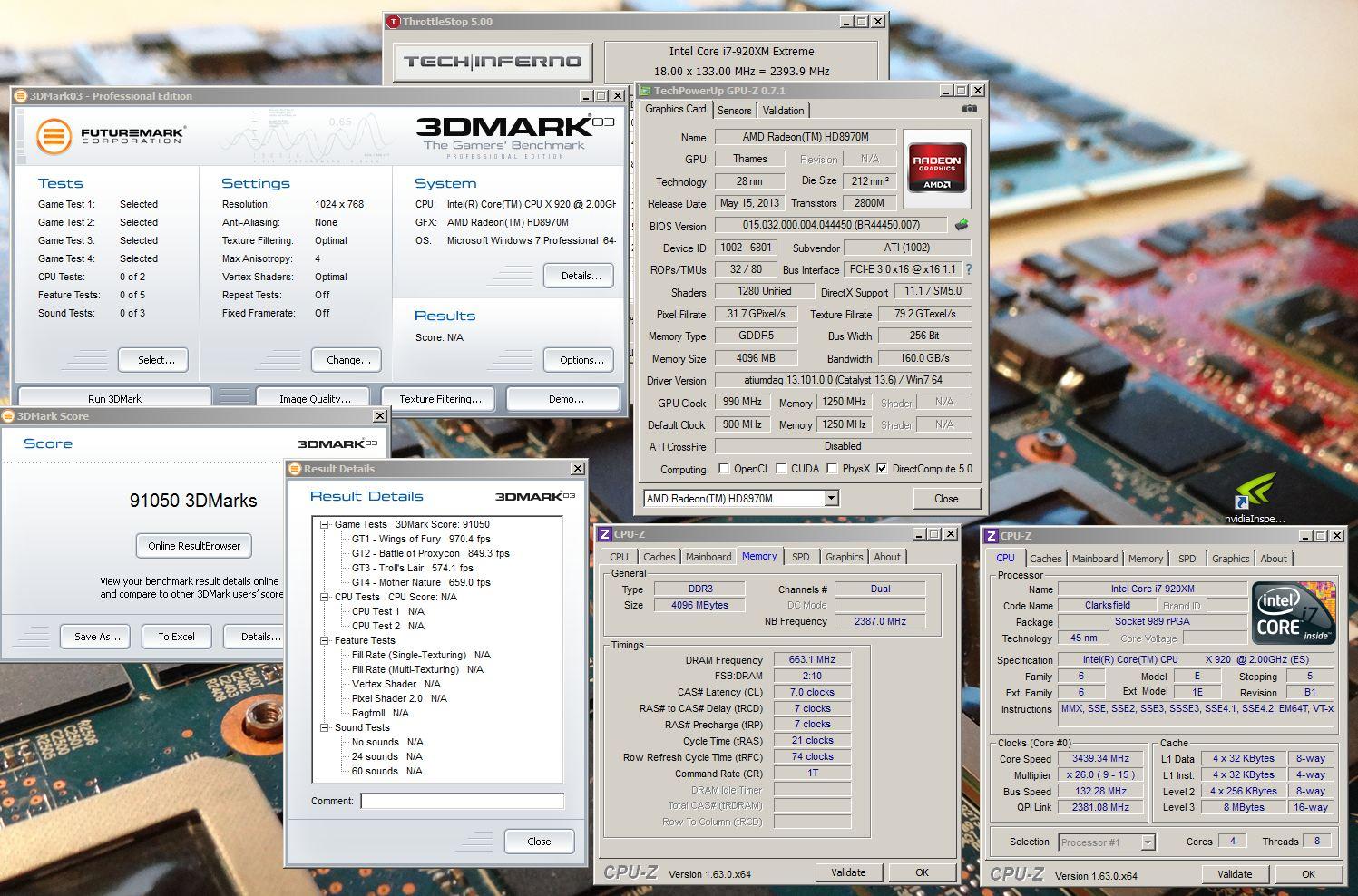The image size is (1358, 896).
Task: Select GT2 - Battle of Proxycon result row
Action: click(x=431, y=553)
